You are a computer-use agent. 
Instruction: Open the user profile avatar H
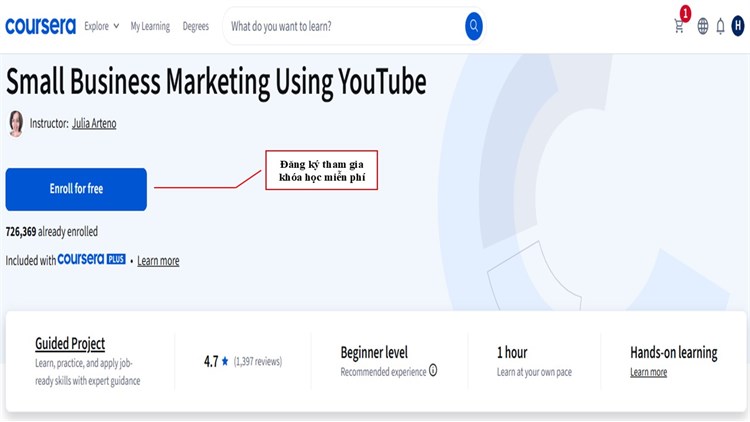click(x=738, y=27)
